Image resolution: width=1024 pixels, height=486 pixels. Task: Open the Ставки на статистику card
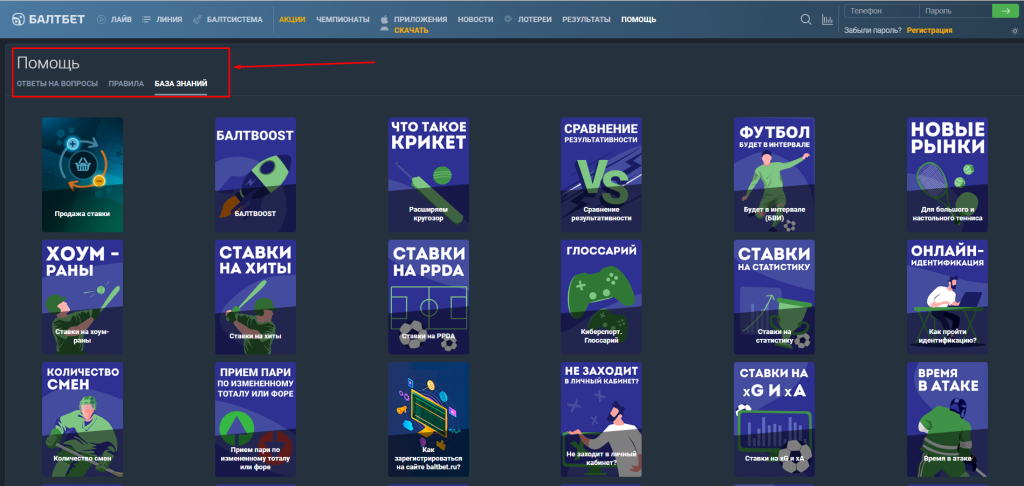(x=774, y=297)
